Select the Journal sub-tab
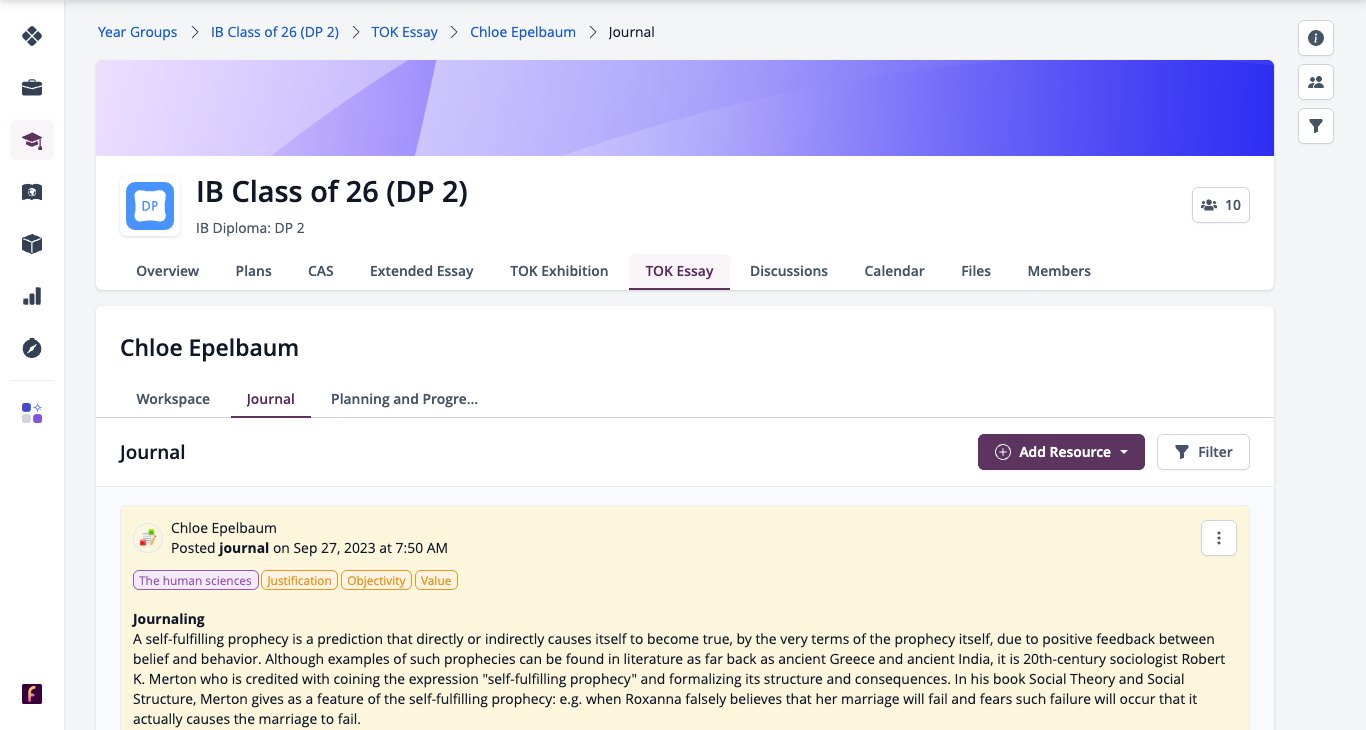The width and height of the screenshot is (1366, 730). coord(271,399)
